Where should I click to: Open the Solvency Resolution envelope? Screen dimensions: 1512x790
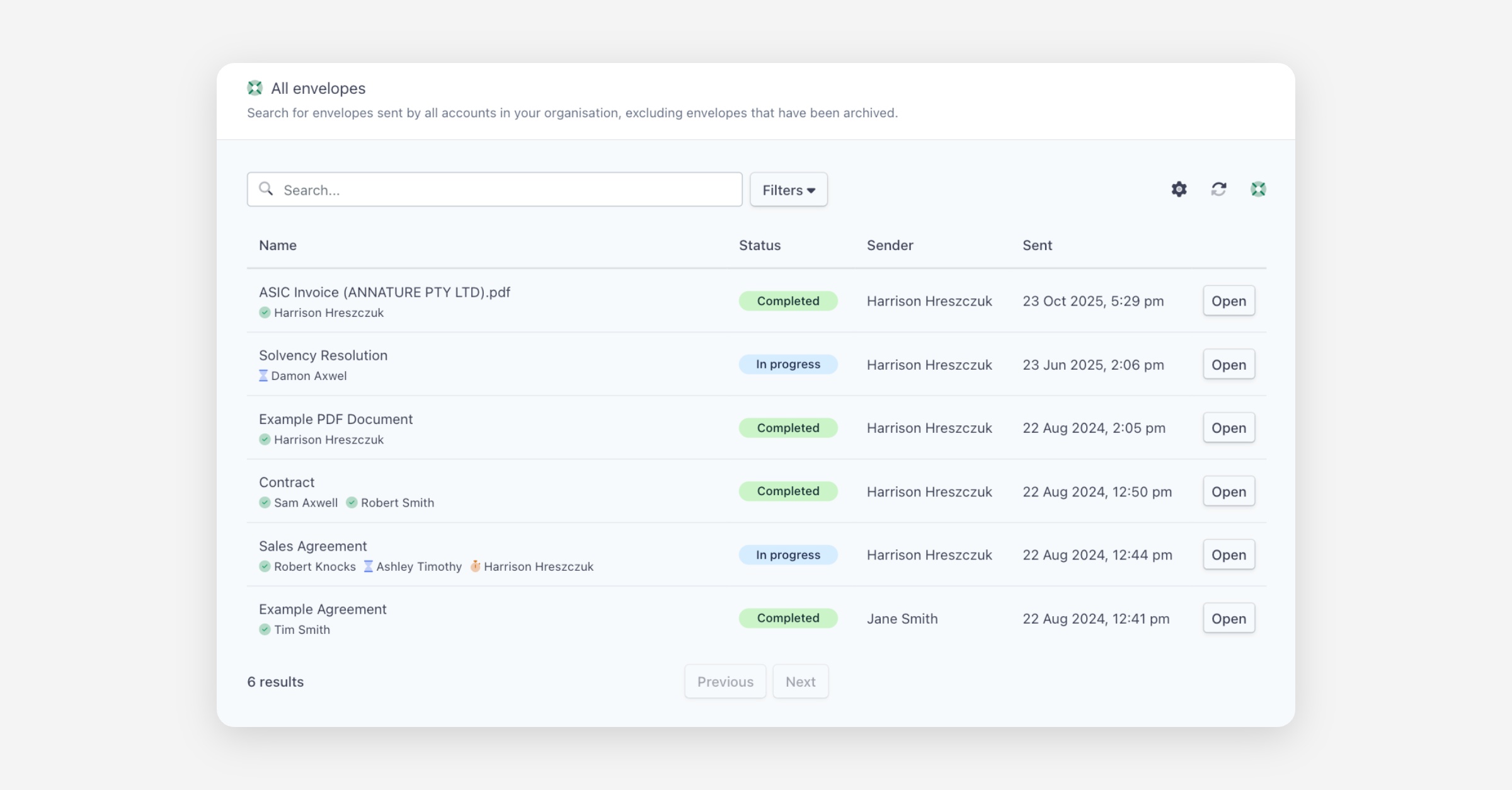1228,364
